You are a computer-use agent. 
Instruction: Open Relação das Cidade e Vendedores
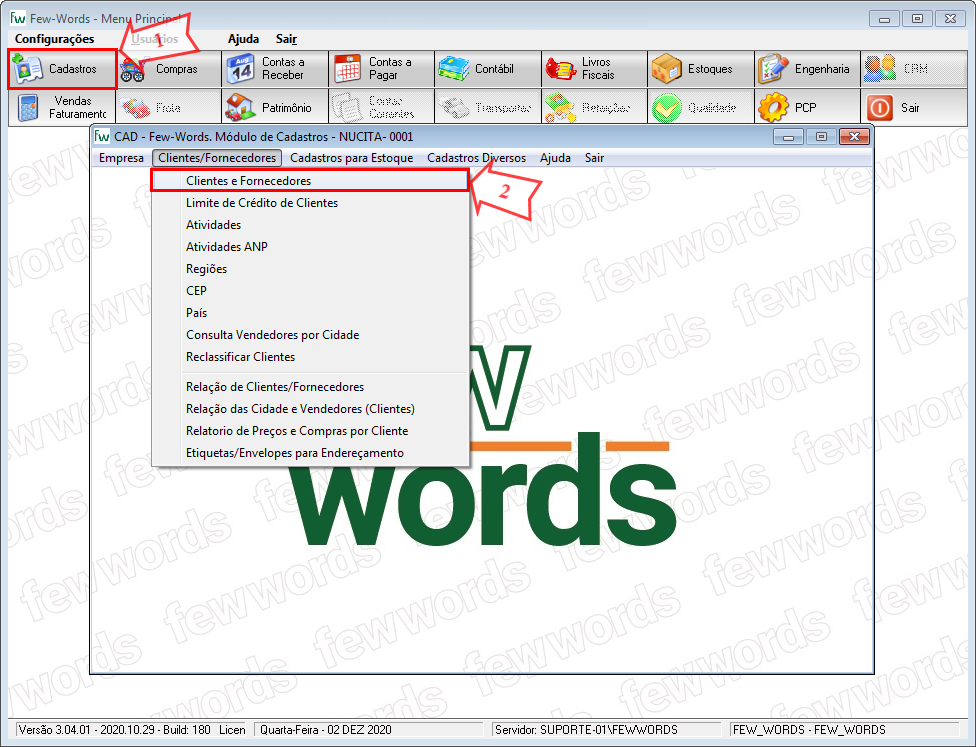310,409
